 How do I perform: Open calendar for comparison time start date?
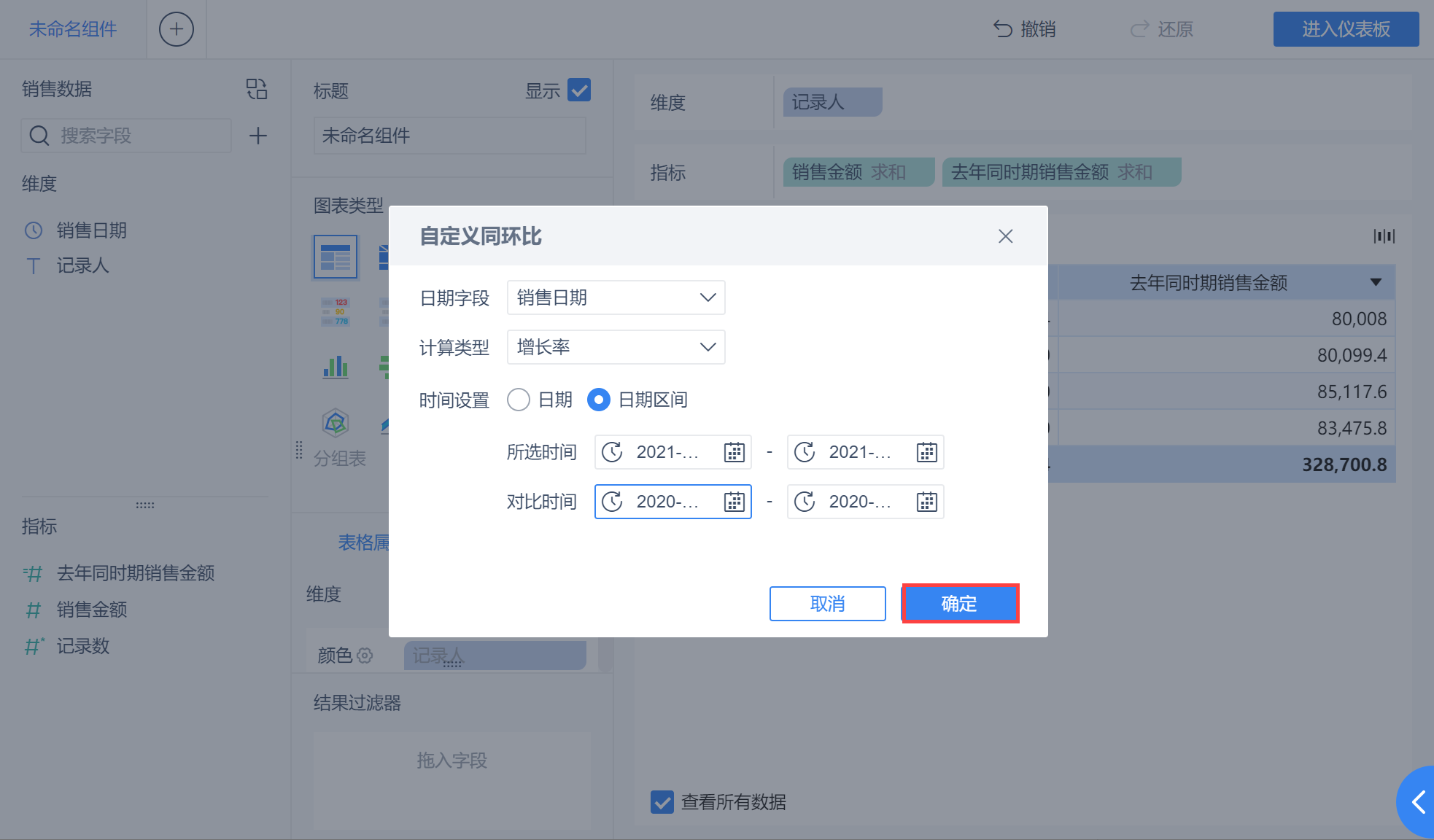[x=734, y=502]
